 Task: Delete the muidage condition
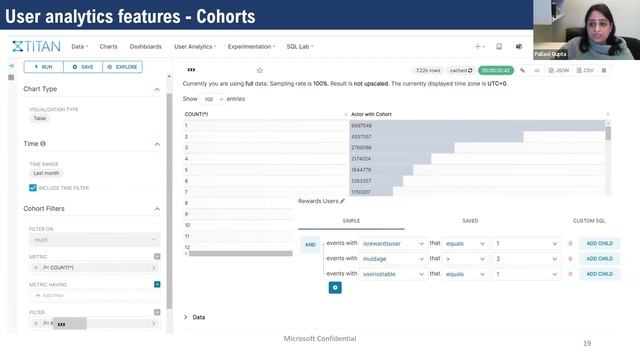click(570, 259)
